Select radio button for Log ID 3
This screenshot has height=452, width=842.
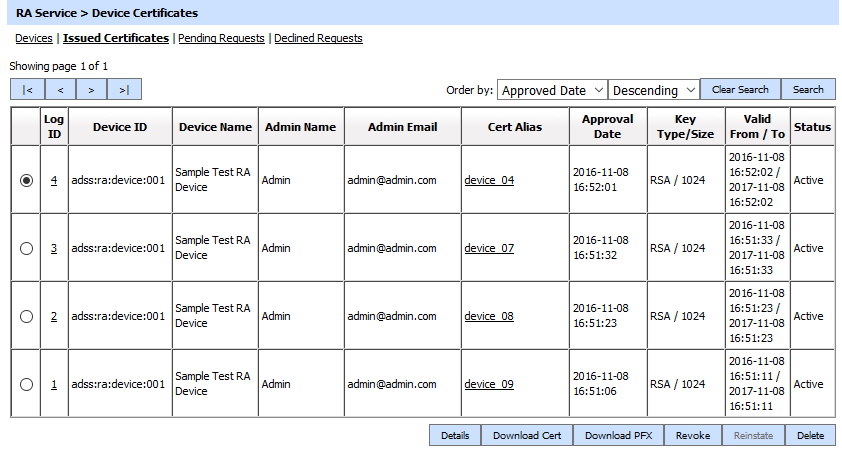tap(26, 248)
